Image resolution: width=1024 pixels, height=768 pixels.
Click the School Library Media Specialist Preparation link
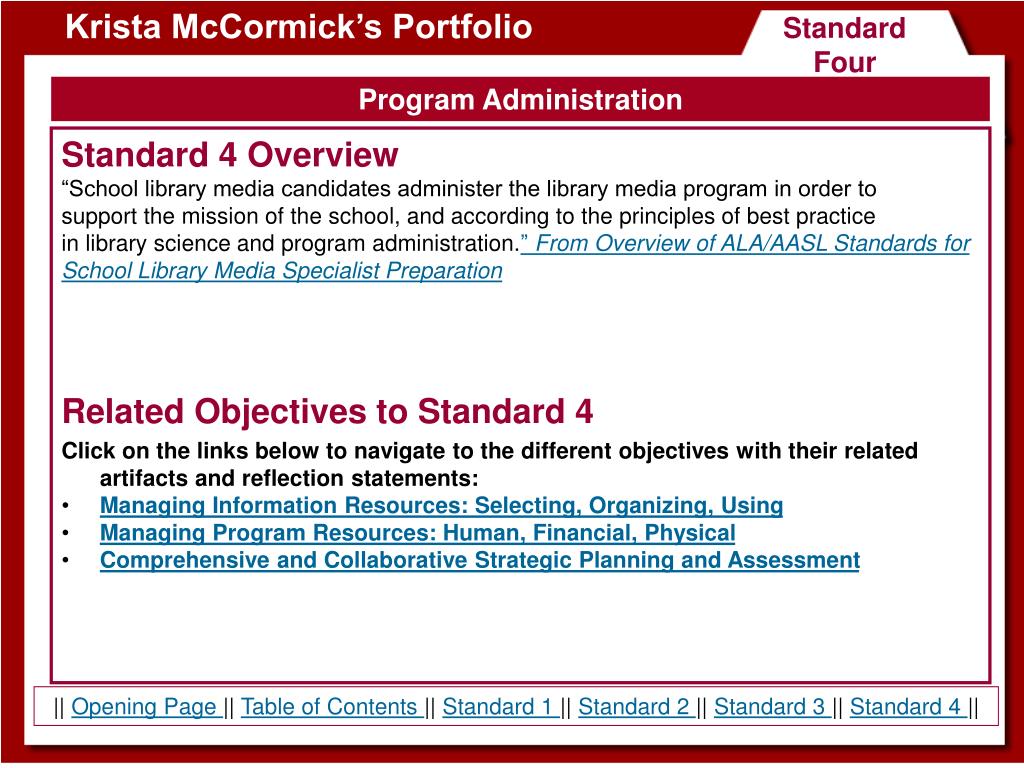282,271
